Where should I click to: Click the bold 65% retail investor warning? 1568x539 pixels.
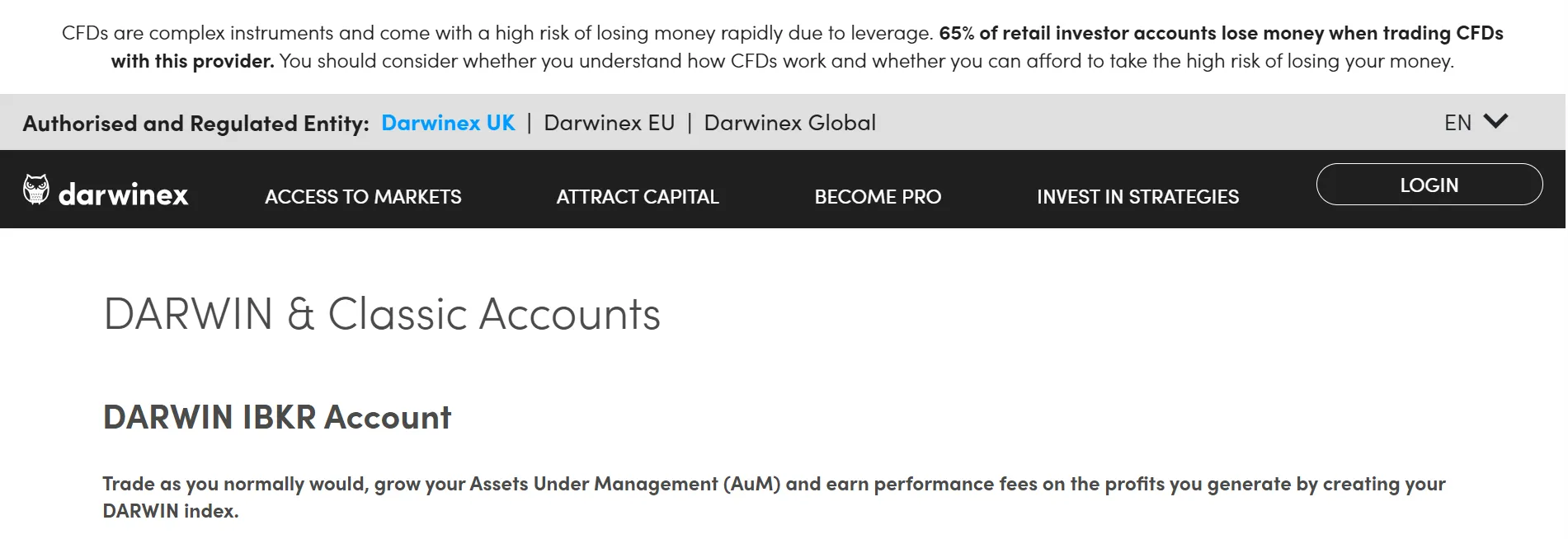[807, 47]
